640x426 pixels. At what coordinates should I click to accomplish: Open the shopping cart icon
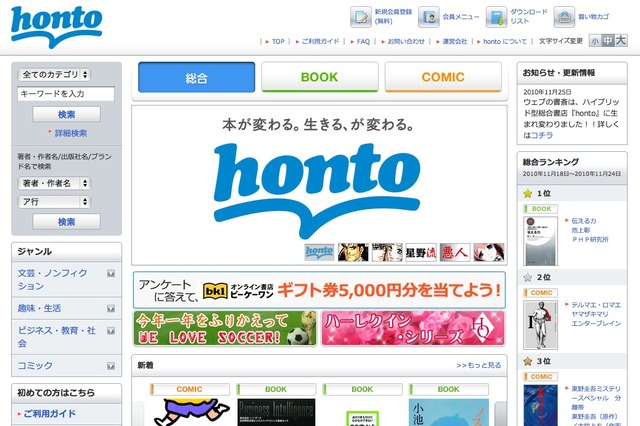pyautogui.click(x=564, y=17)
